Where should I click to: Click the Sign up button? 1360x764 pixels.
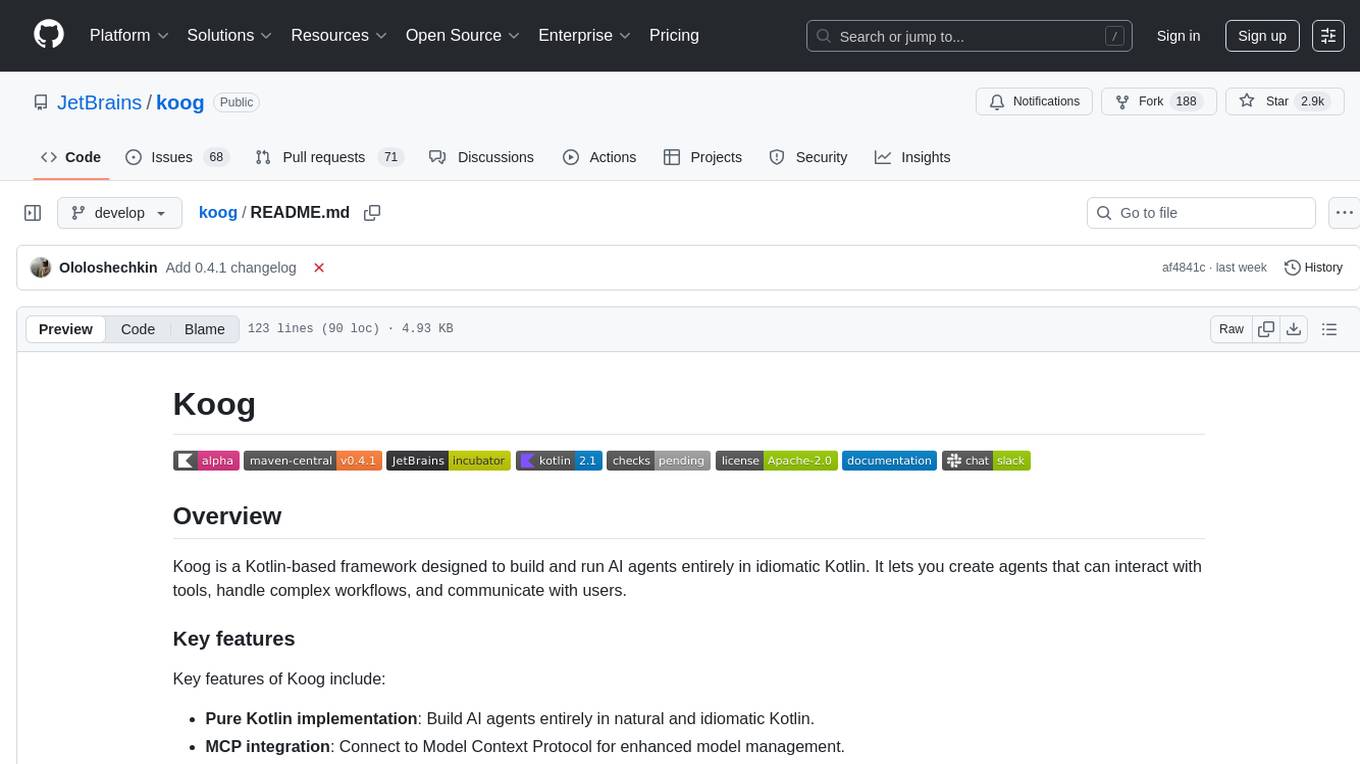coord(1262,36)
